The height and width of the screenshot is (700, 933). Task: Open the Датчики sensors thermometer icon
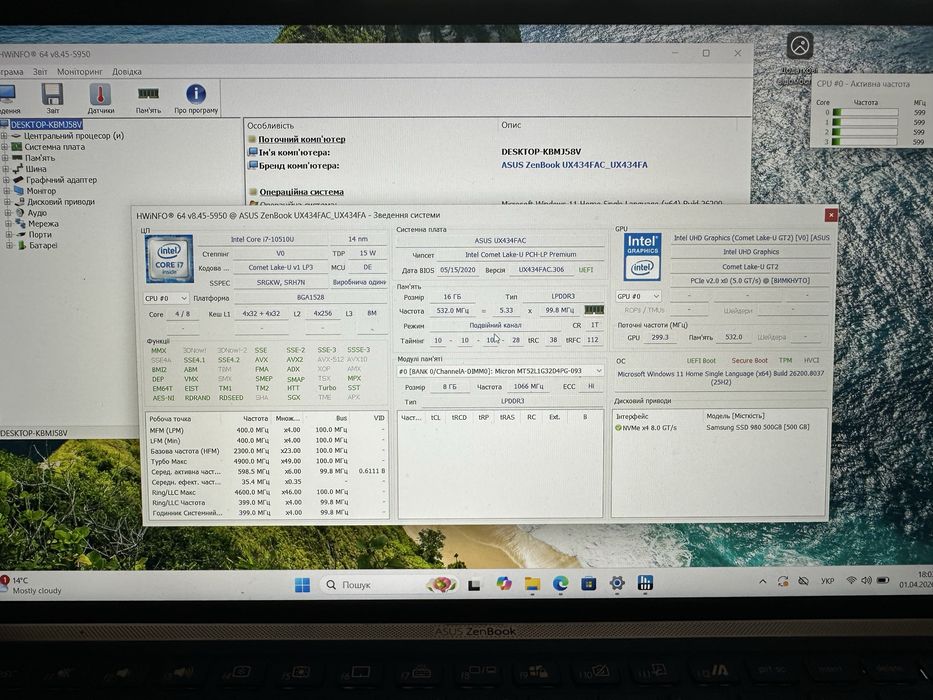101,98
